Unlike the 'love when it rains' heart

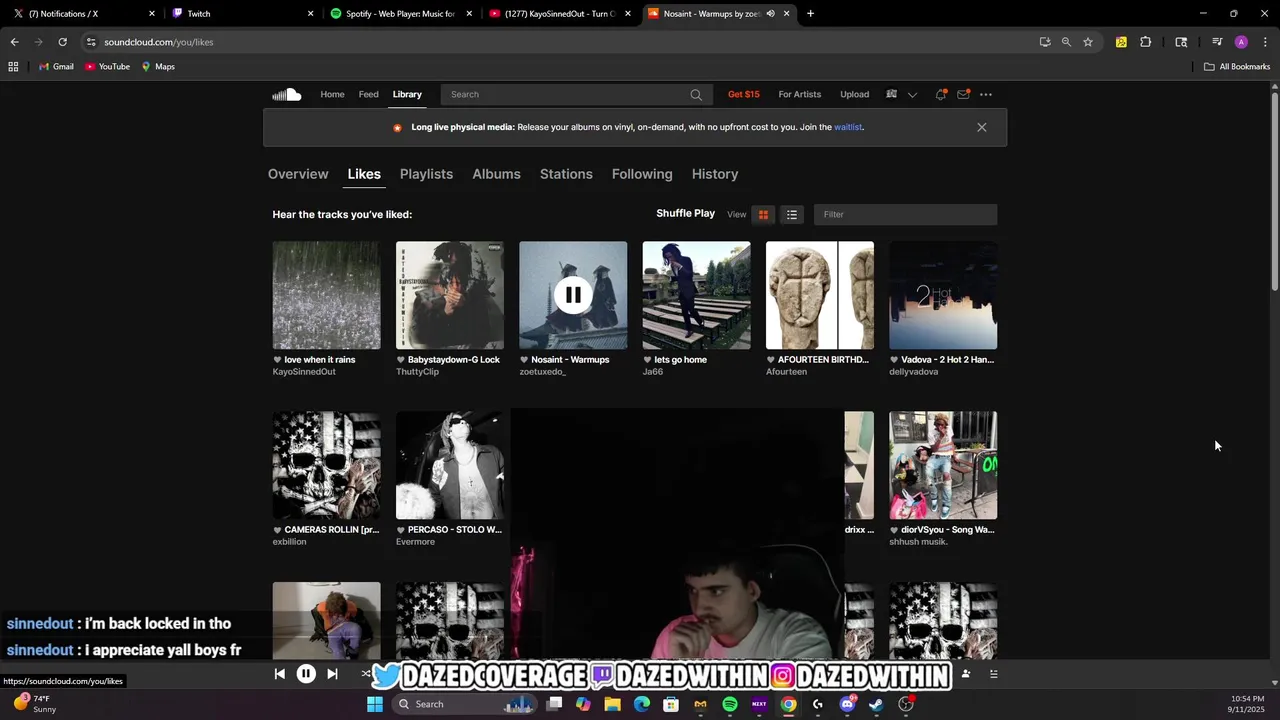(278, 360)
